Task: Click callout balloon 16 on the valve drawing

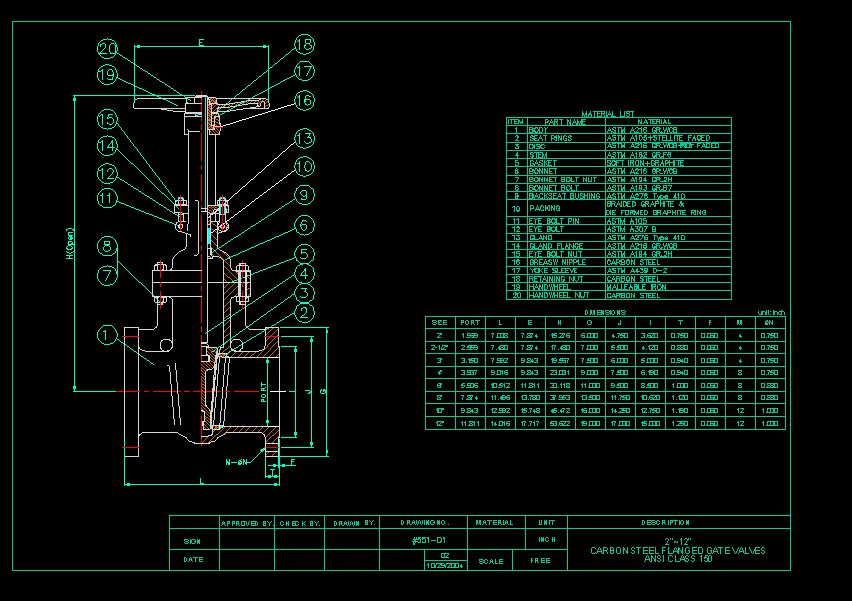Action: [x=304, y=100]
